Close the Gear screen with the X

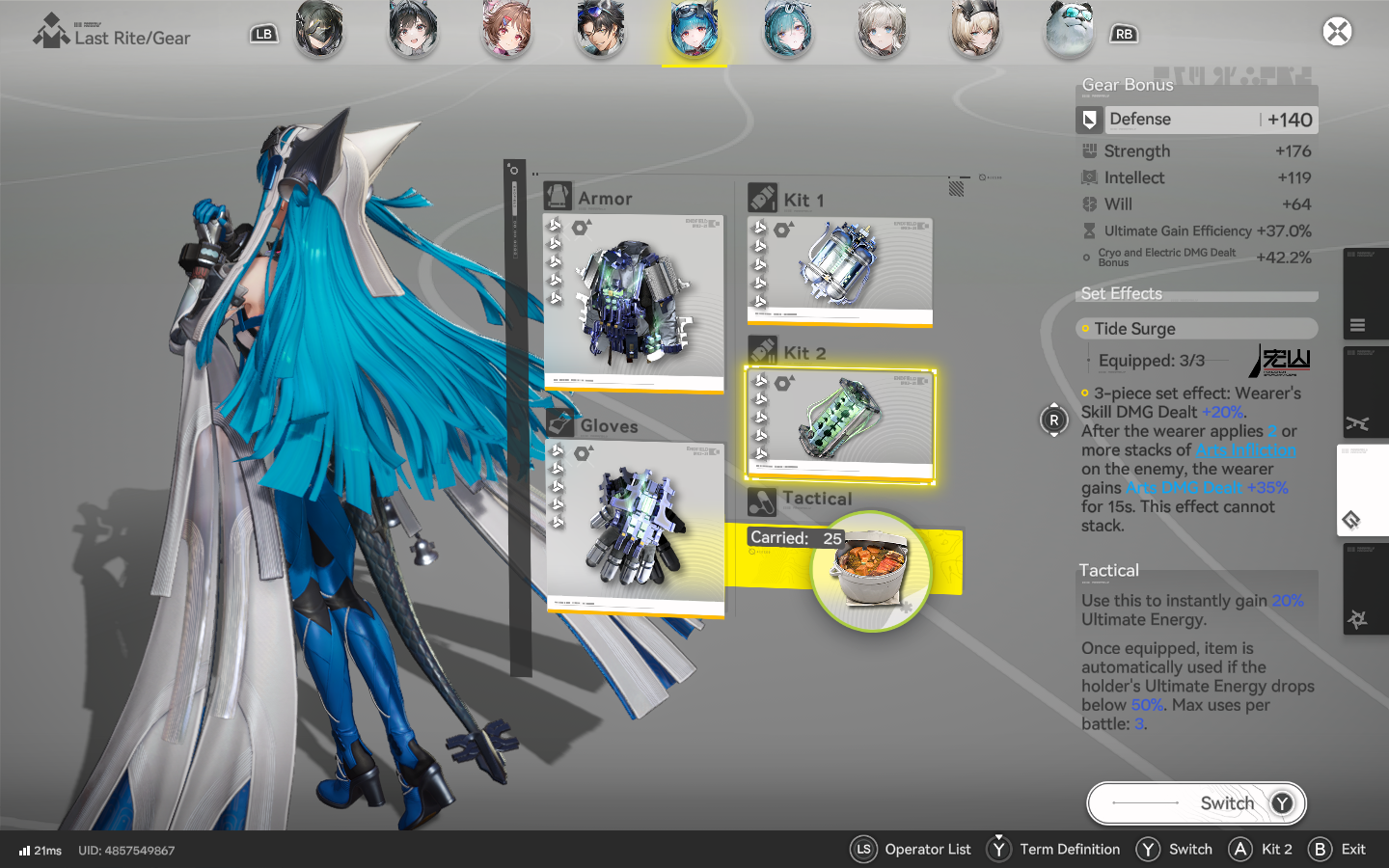(1337, 32)
